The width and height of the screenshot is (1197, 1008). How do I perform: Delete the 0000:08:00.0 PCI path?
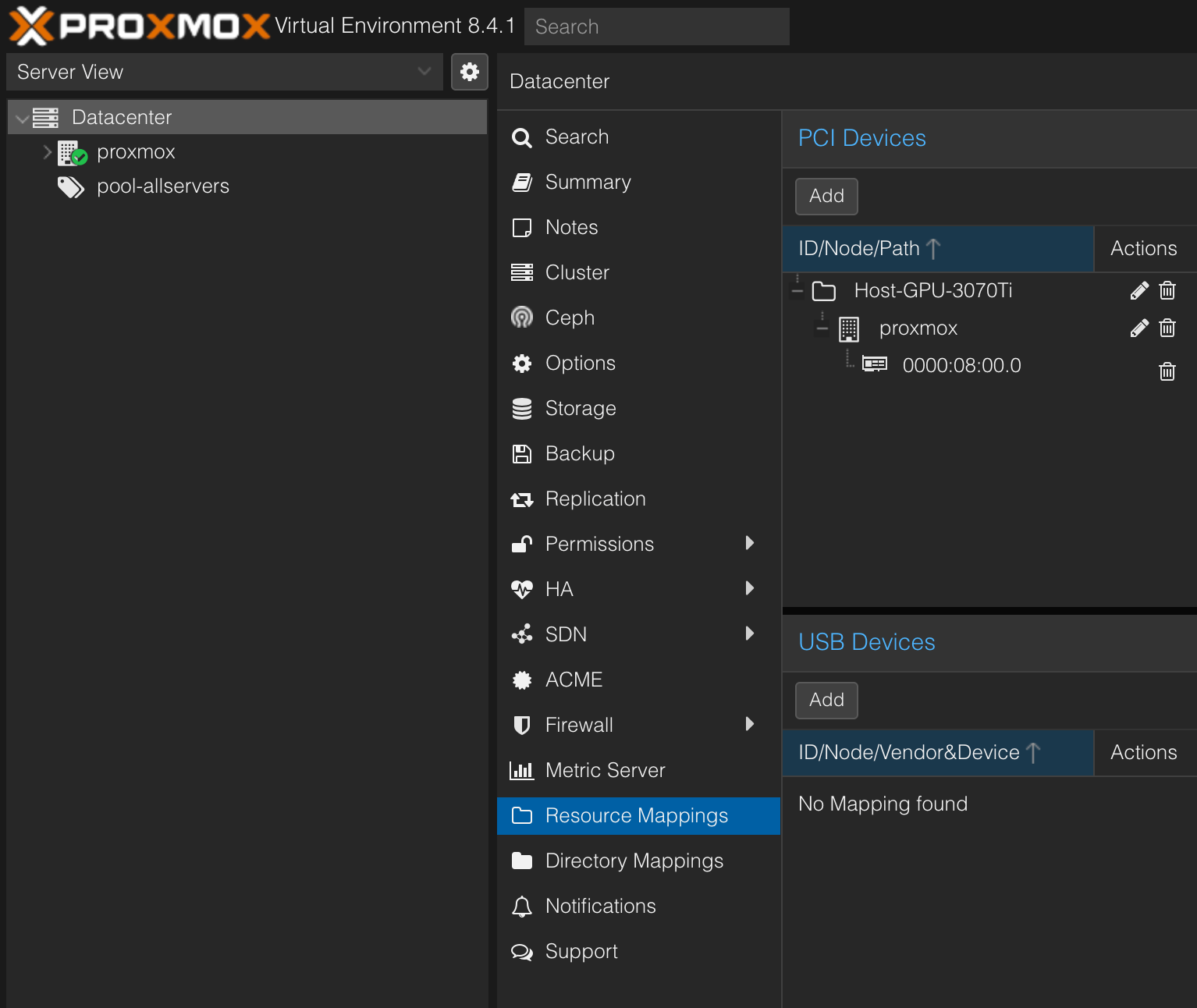1167,371
